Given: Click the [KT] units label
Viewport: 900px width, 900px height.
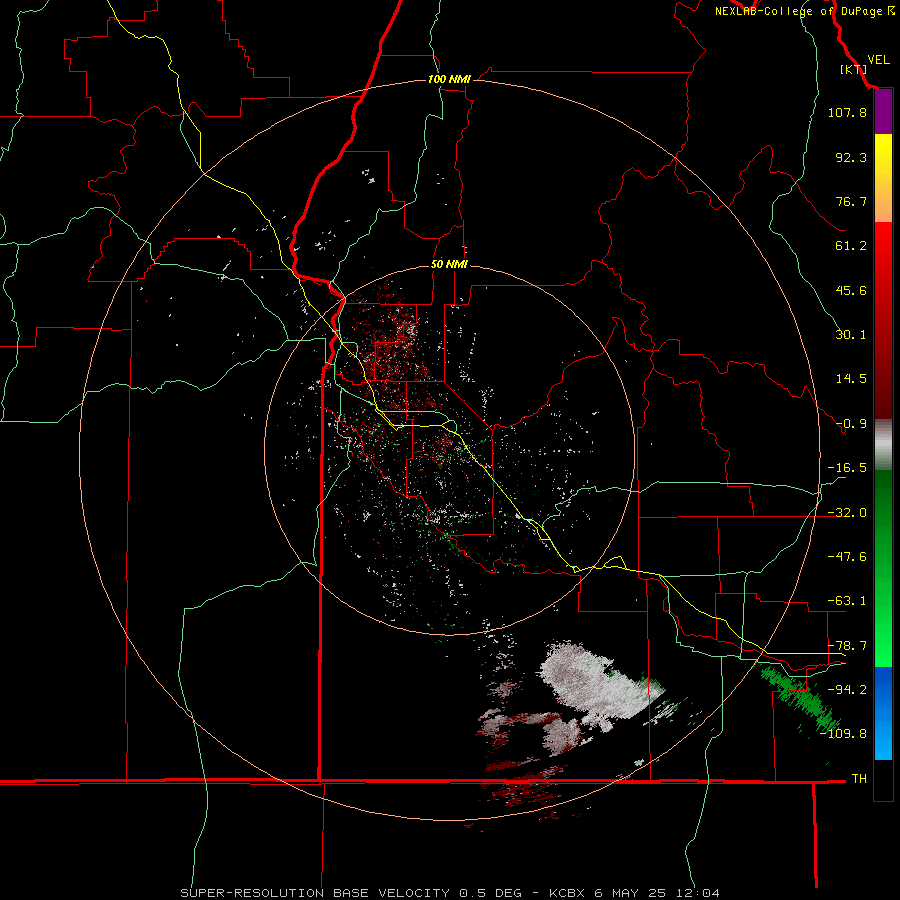Looking at the screenshot, I should (853, 69).
